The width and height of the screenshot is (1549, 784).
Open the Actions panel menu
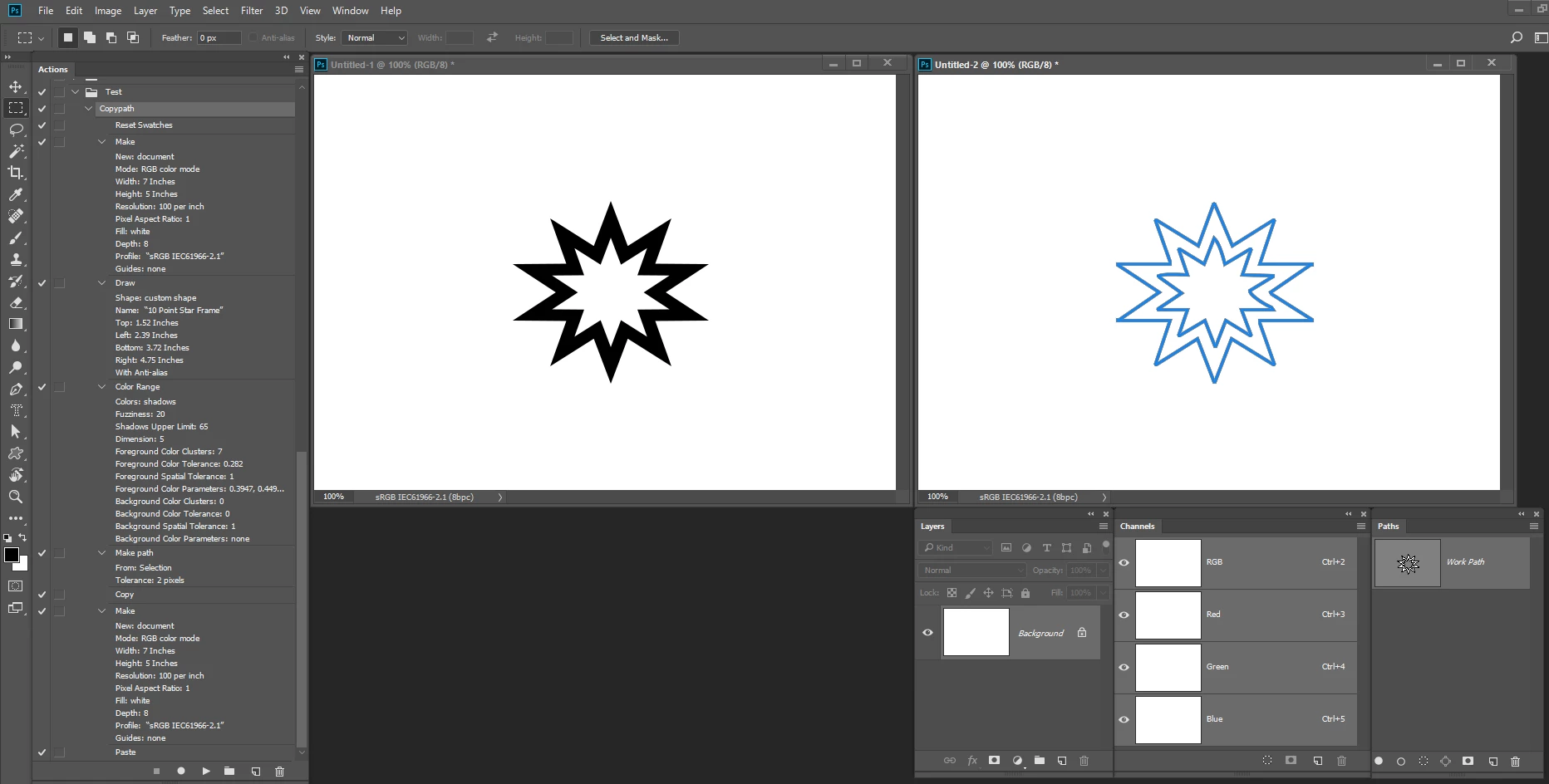(299, 70)
